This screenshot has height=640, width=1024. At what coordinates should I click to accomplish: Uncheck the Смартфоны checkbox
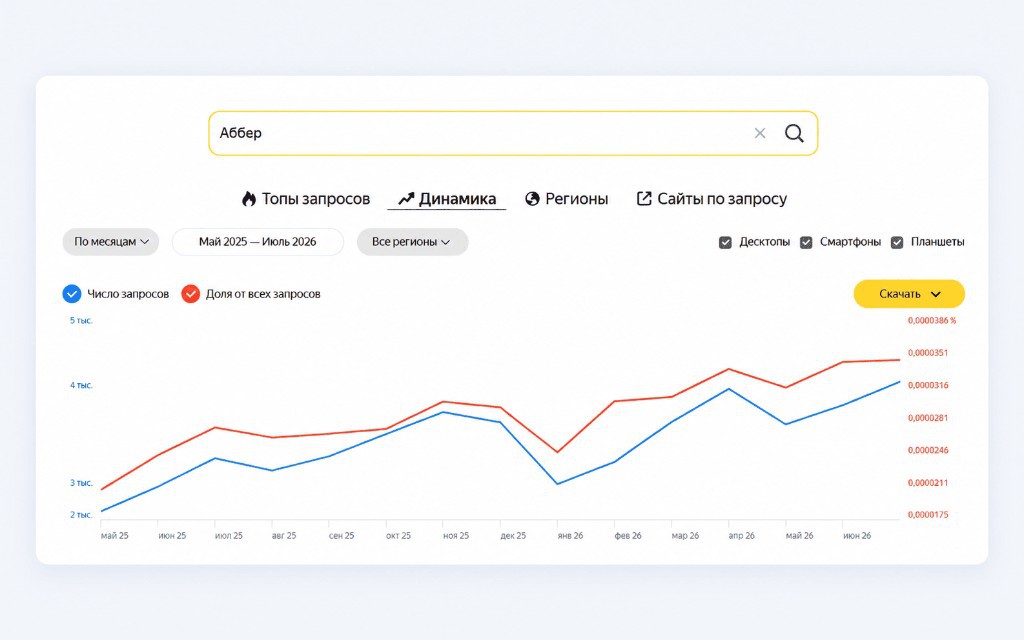(807, 242)
